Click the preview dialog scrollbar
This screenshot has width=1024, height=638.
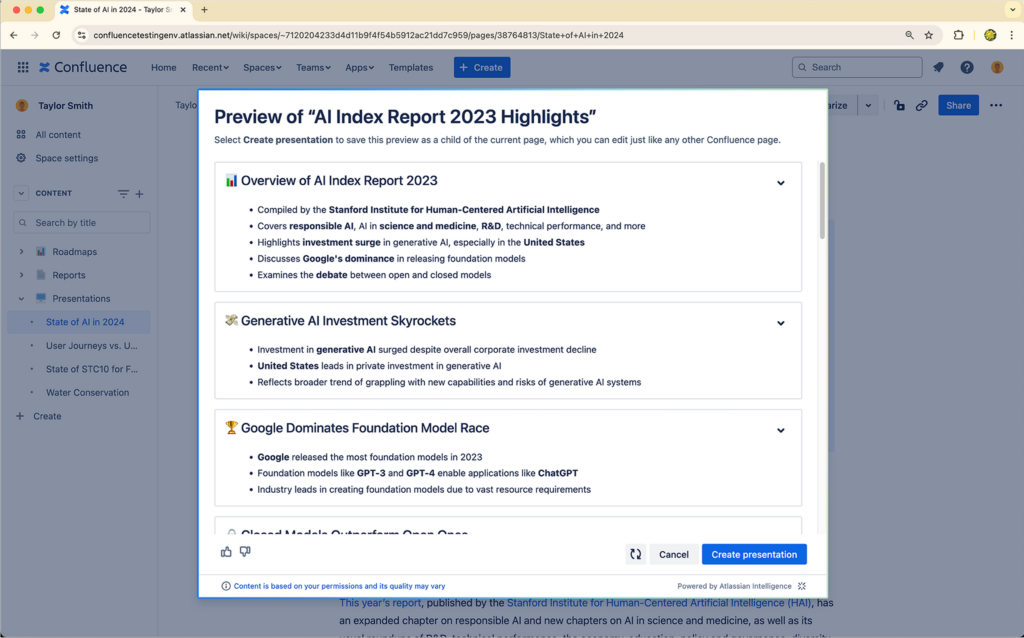tap(822, 200)
